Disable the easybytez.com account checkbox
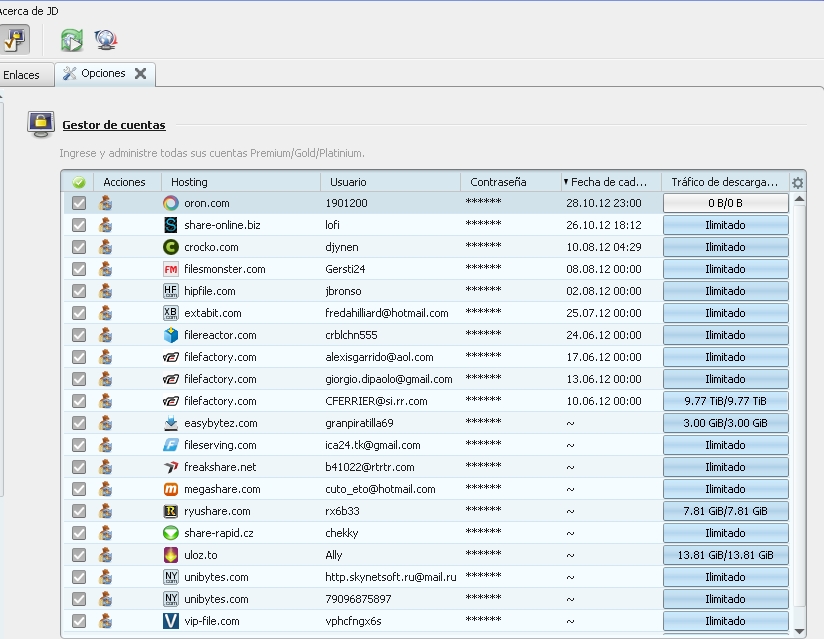The image size is (824, 639). [79, 423]
